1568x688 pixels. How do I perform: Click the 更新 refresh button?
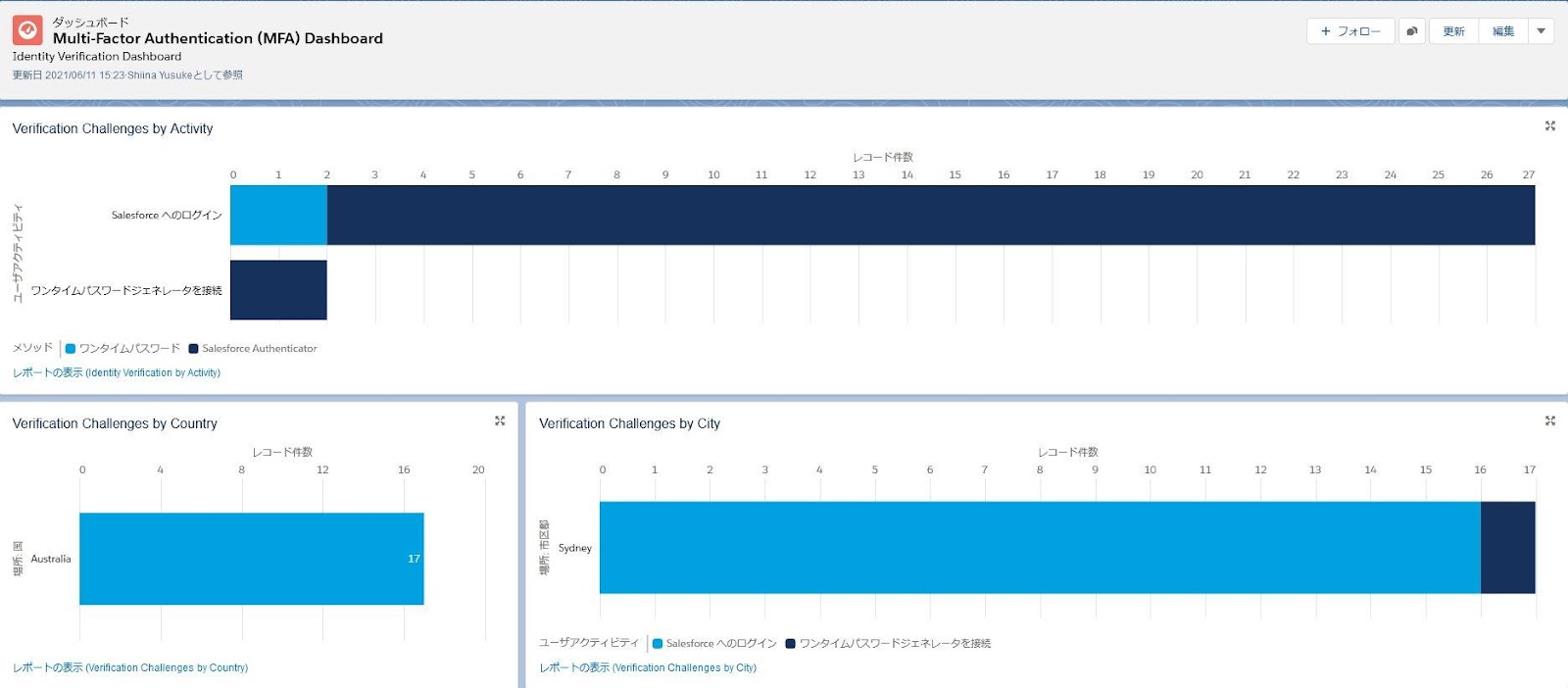pos(1453,31)
